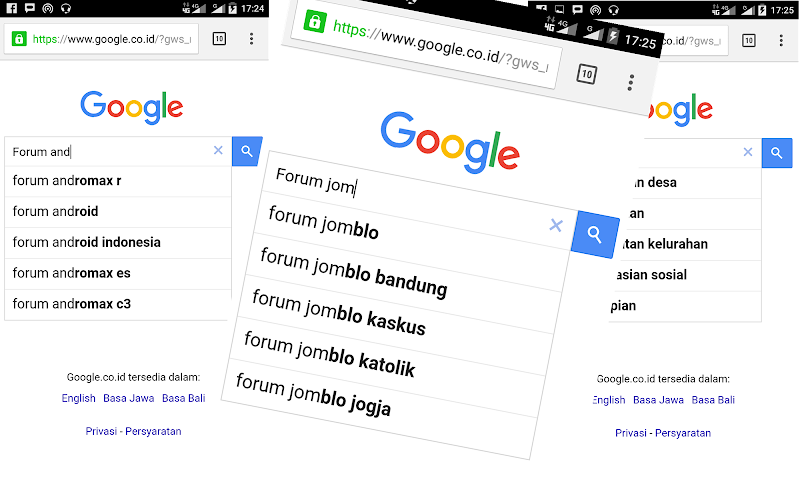Tap the left browser's google.co.id address bar
The width and height of the screenshot is (800, 480).
pyautogui.click(x=101, y=39)
